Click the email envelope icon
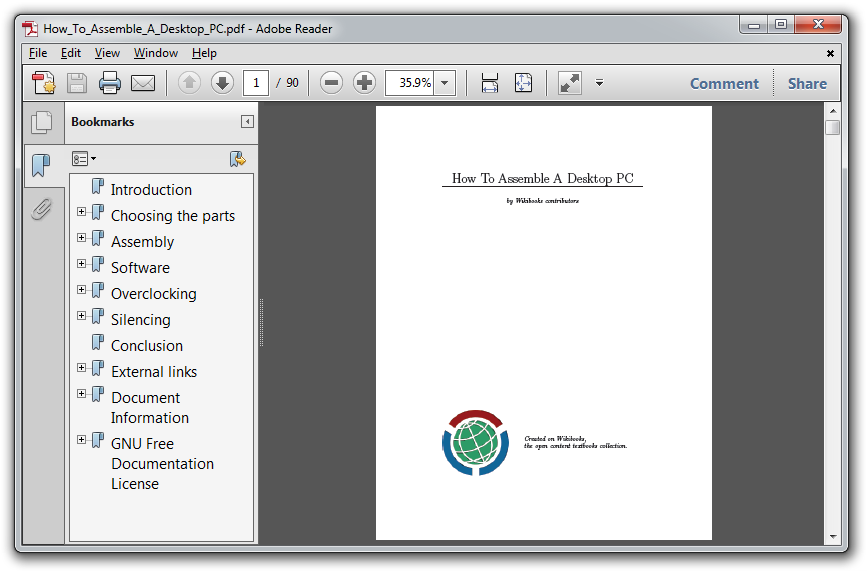This screenshot has width=867, height=571. 143,83
